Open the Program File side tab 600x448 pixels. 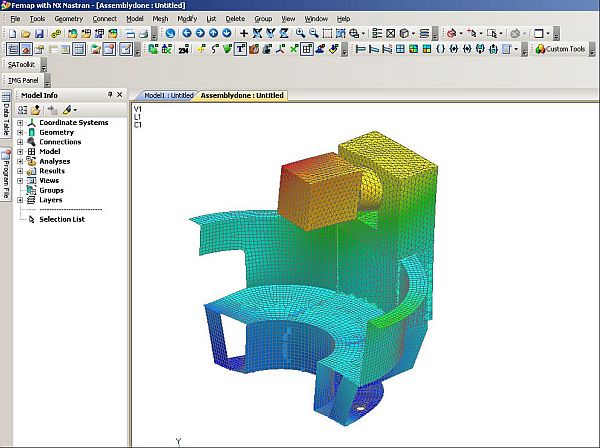[6, 175]
